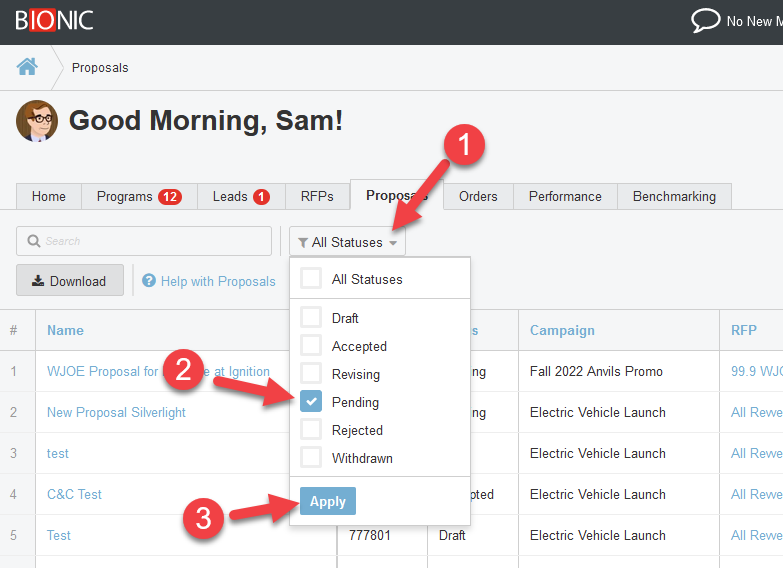783x568 pixels.
Task: Open the All Statuses filter dropdown
Action: (x=348, y=242)
